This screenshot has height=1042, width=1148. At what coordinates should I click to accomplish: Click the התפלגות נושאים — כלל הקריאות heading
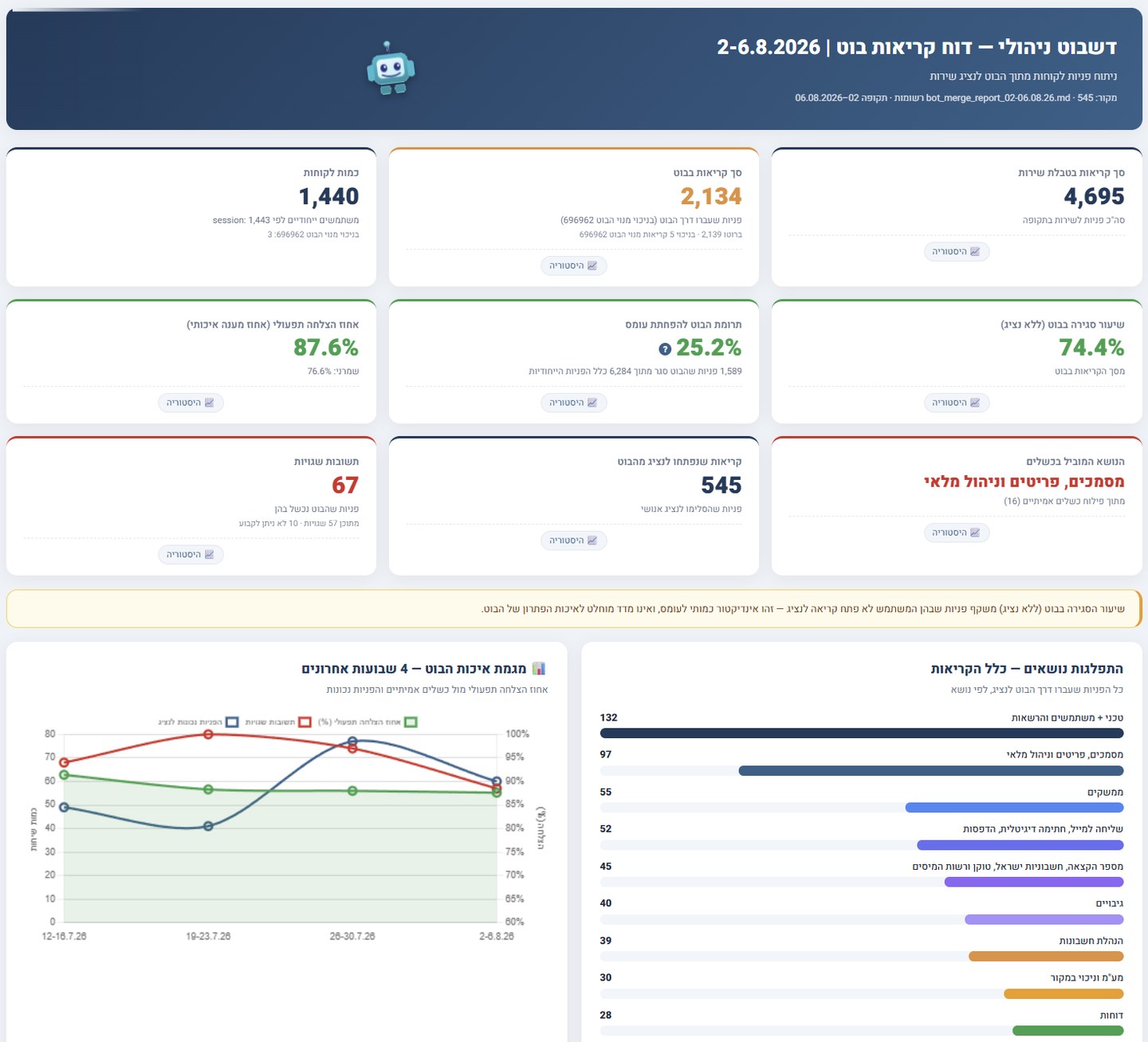[1027, 669]
